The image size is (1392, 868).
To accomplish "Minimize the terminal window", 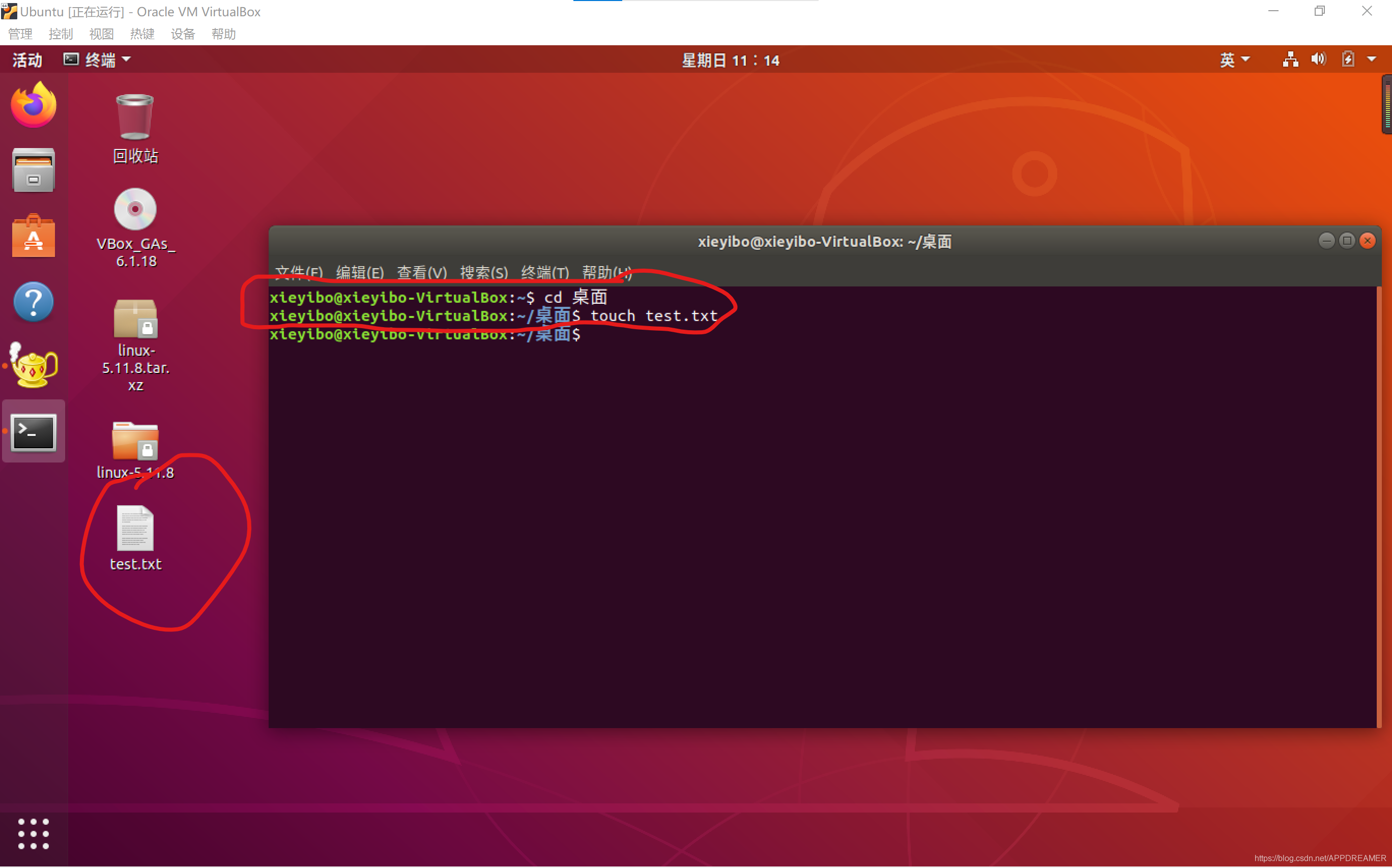I will click(1326, 241).
